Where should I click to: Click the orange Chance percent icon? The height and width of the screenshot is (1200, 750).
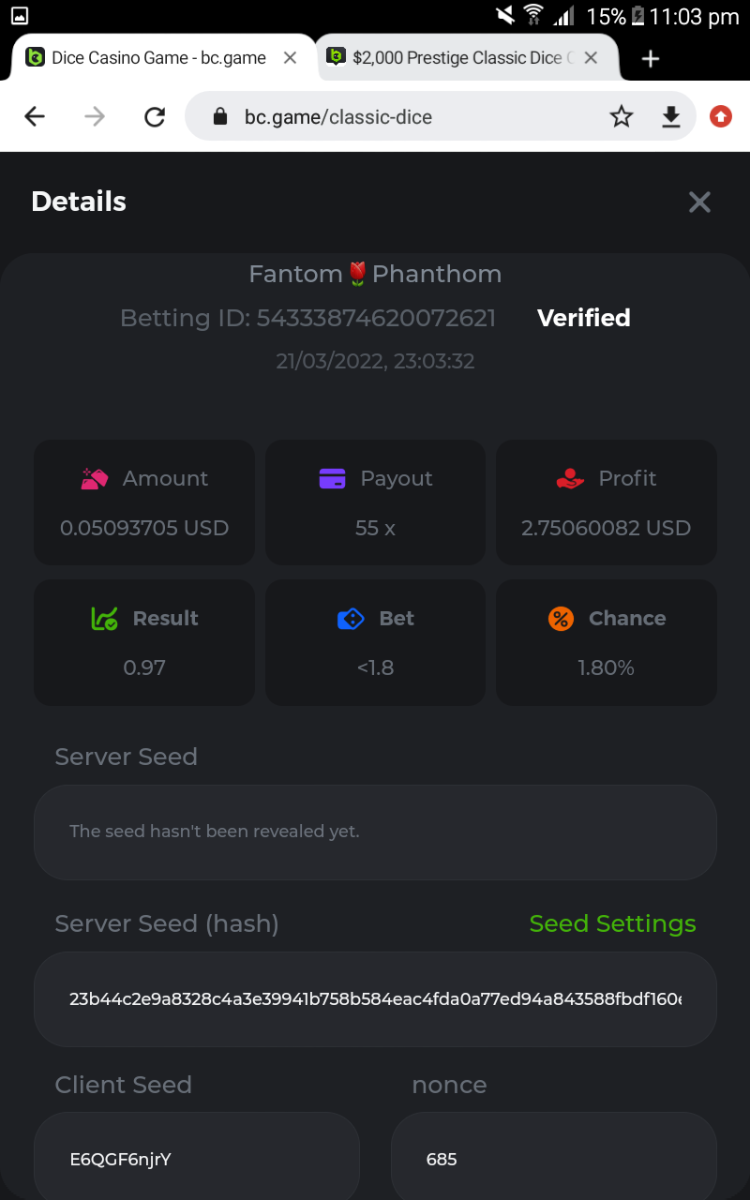(561, 619)
